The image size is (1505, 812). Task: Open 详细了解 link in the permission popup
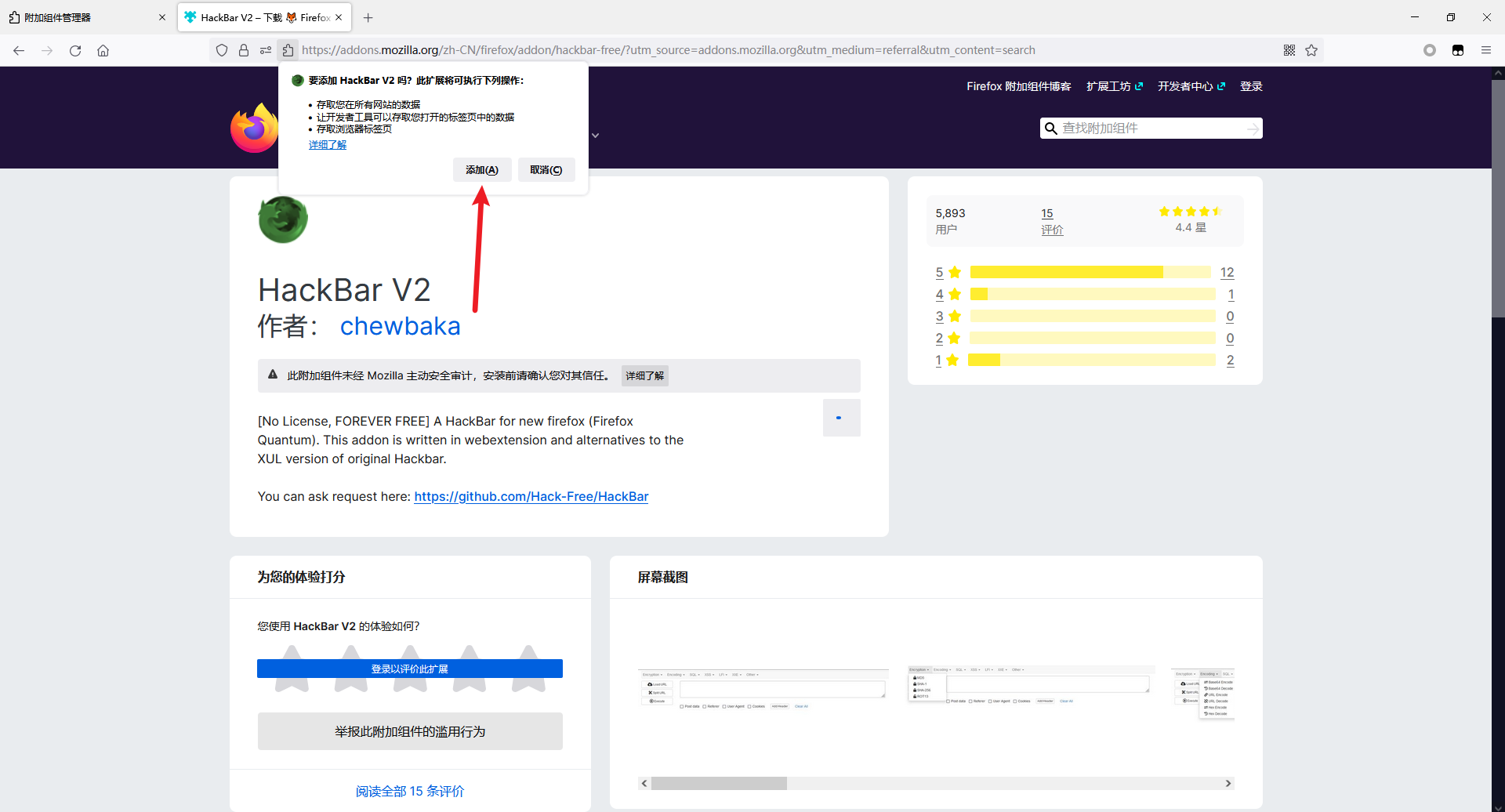pos(328,145)
